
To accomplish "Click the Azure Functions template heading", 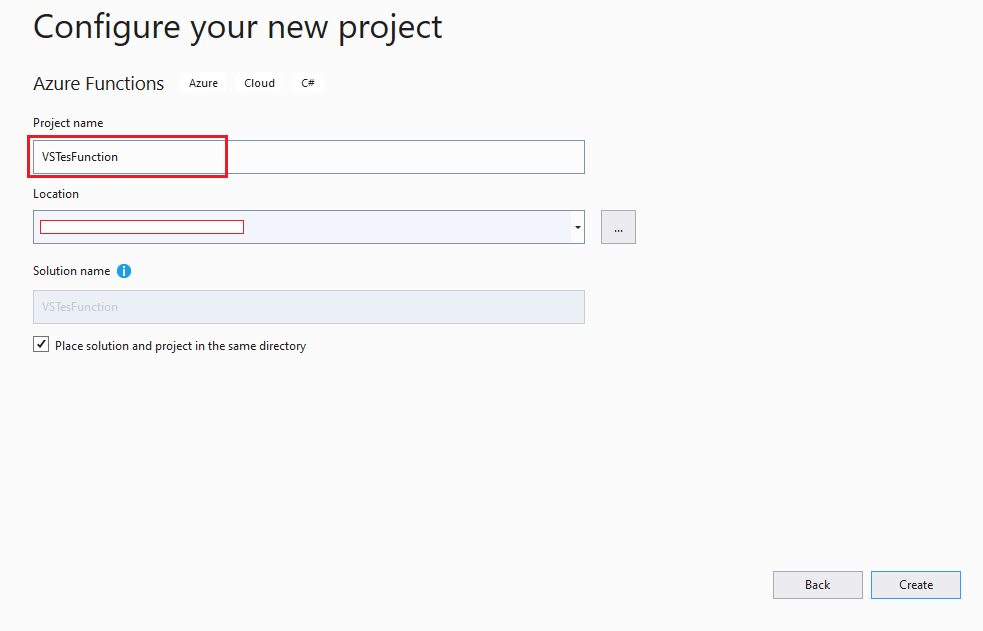I will tap(98, 83).
